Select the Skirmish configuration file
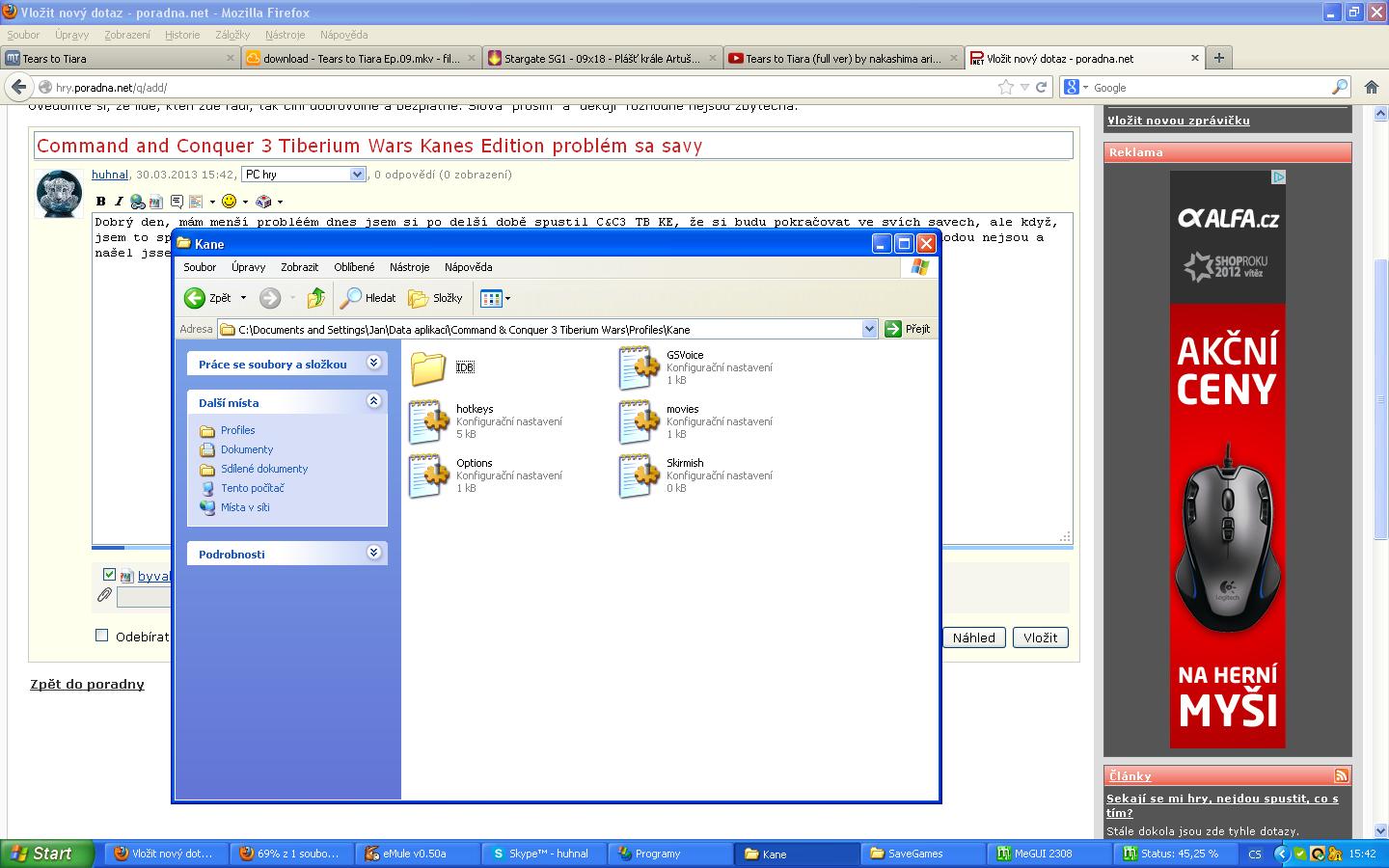This screenshot has height=868, width=1389. click(639, 475)
